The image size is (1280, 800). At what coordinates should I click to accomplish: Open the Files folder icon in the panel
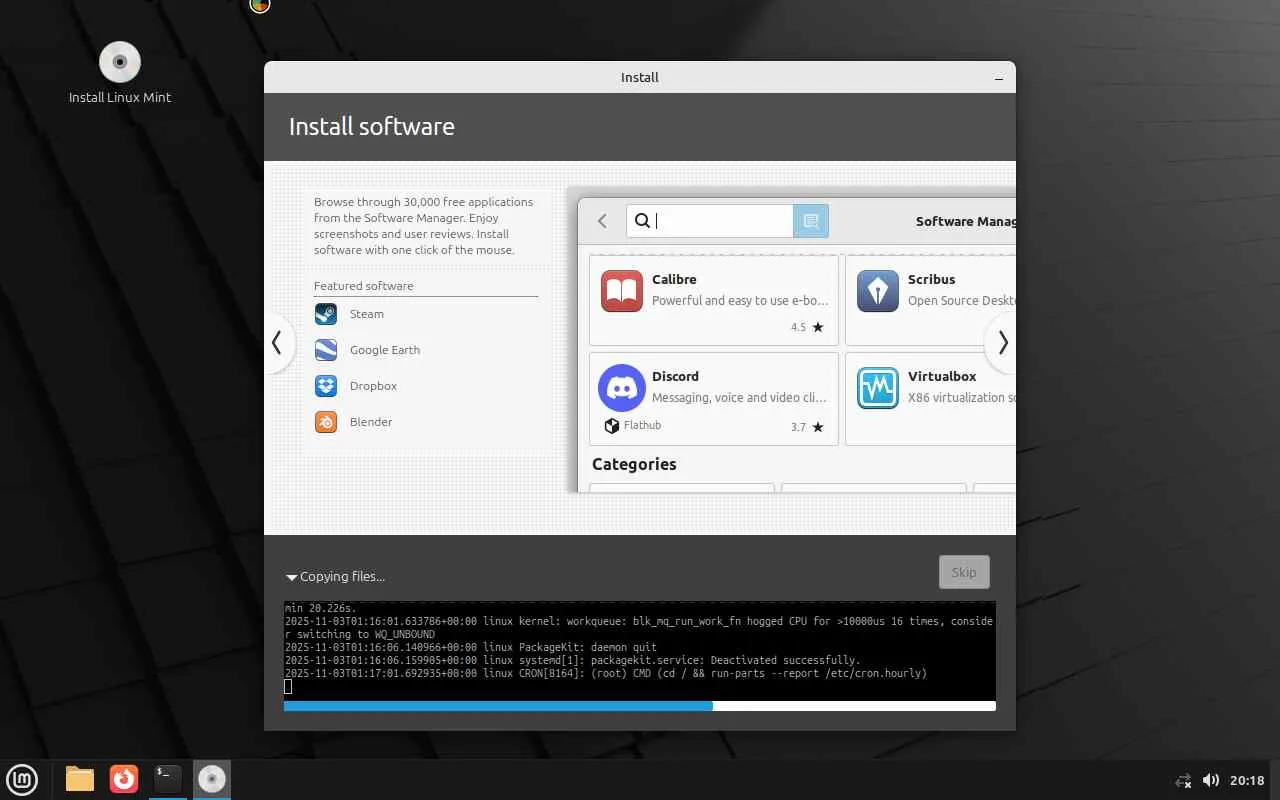pyautogui.click(x=80, y=779)
